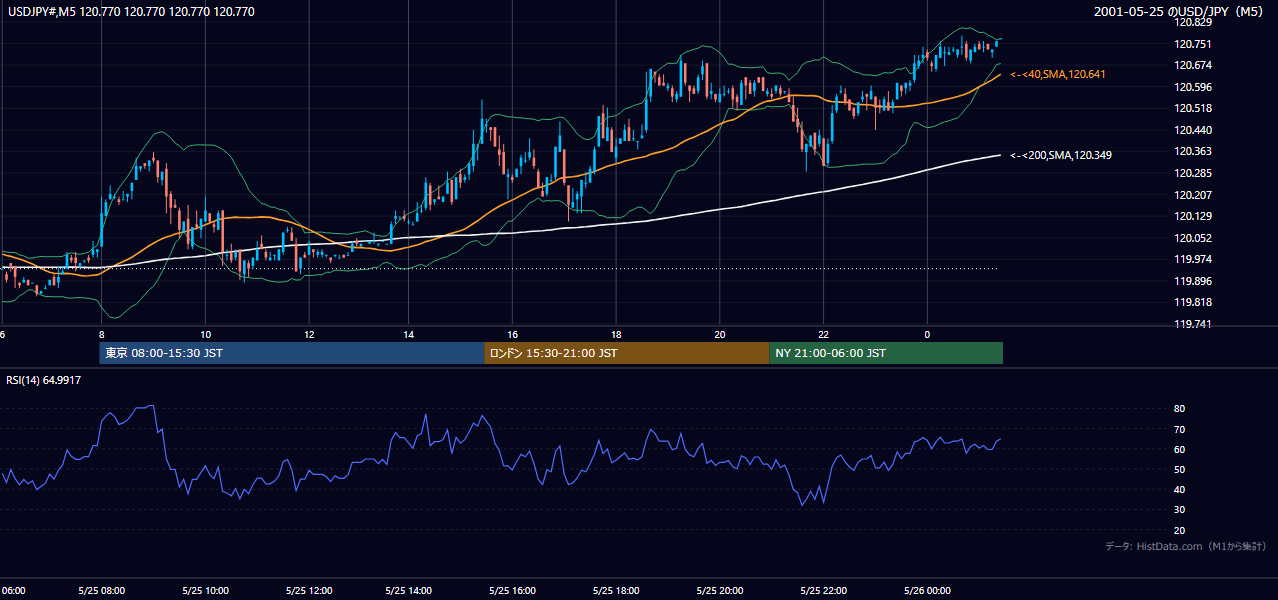Click the bottom time label 5/25 16:00
This screenshot has height=600, width=1278.
tap(512, 590)
